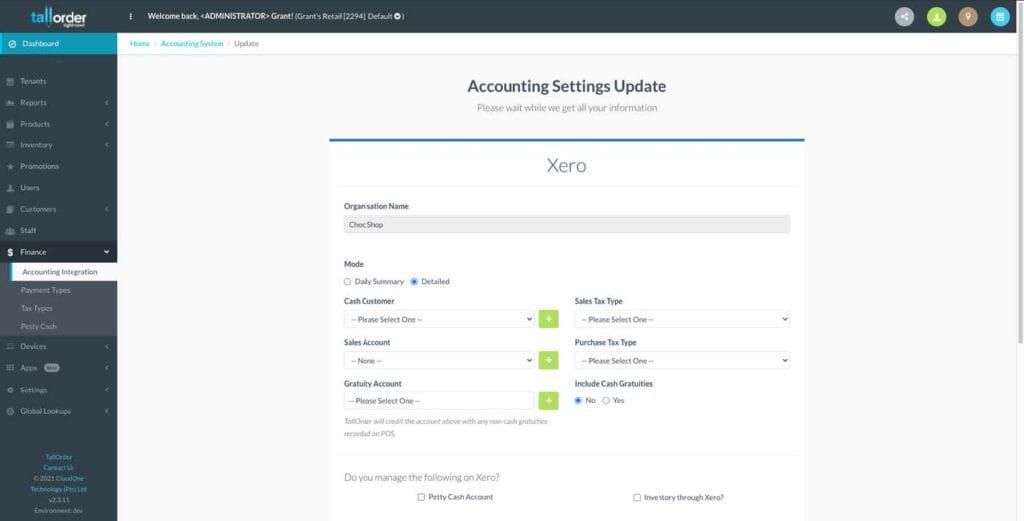Select Daily Summary mode
The height and width of the screenshot is (521, 1024).
(347, 282)
